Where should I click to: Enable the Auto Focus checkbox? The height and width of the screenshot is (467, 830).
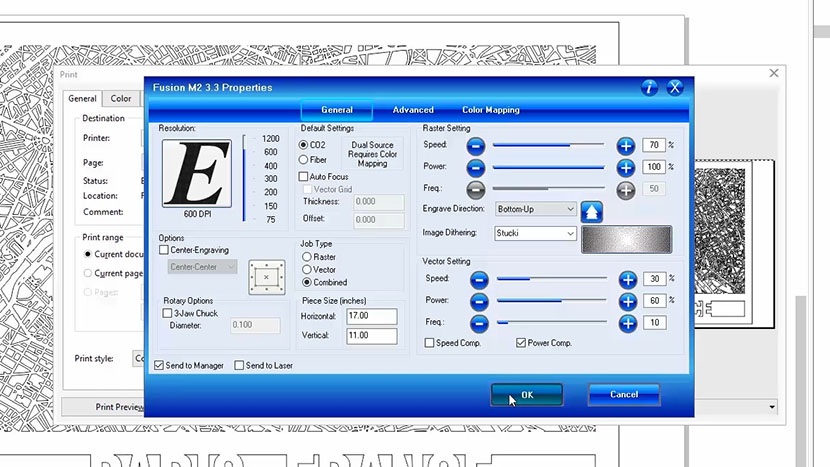304,176
